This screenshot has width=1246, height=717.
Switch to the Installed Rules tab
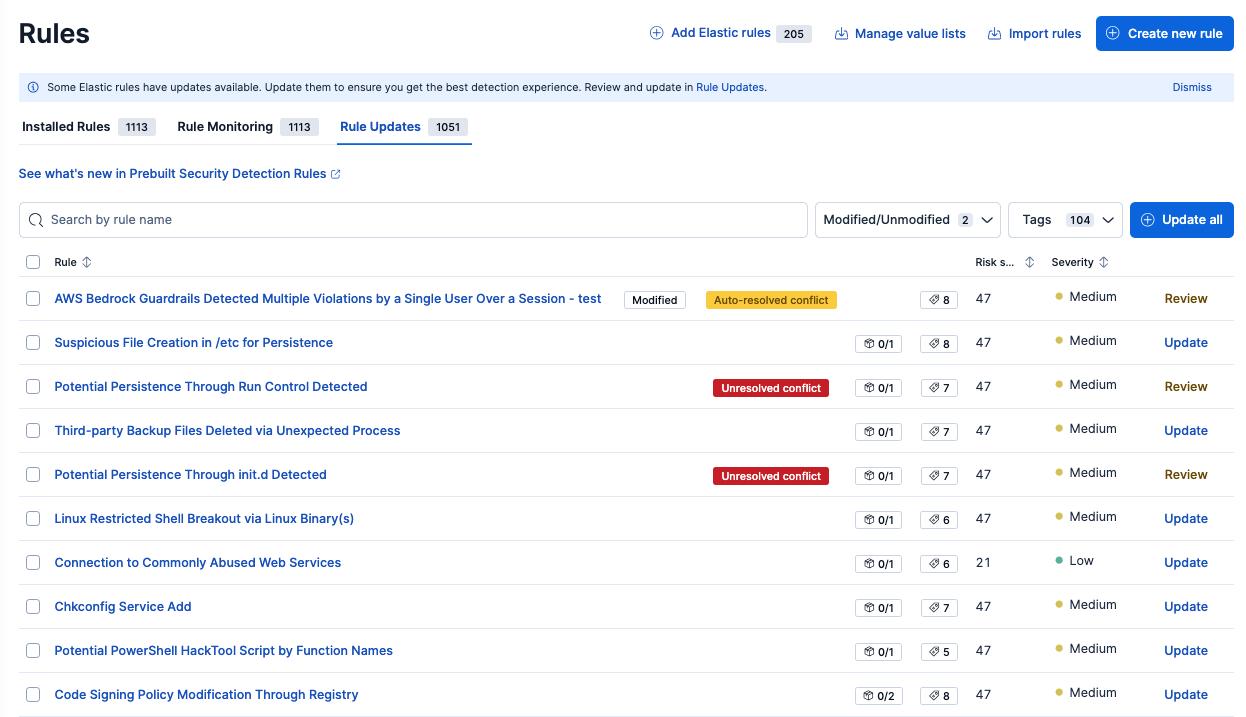click(x=89, y=127)
